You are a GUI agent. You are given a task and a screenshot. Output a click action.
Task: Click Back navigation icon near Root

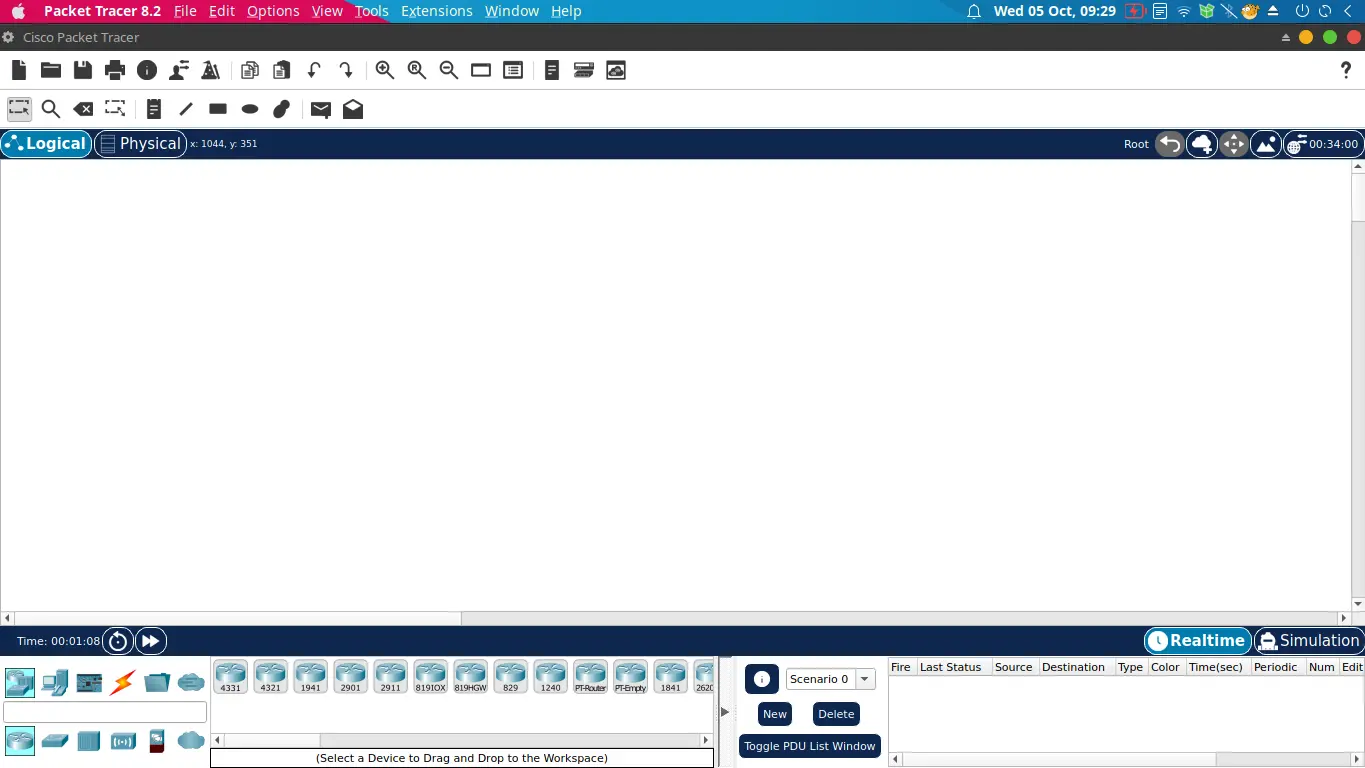[1169, 144]
